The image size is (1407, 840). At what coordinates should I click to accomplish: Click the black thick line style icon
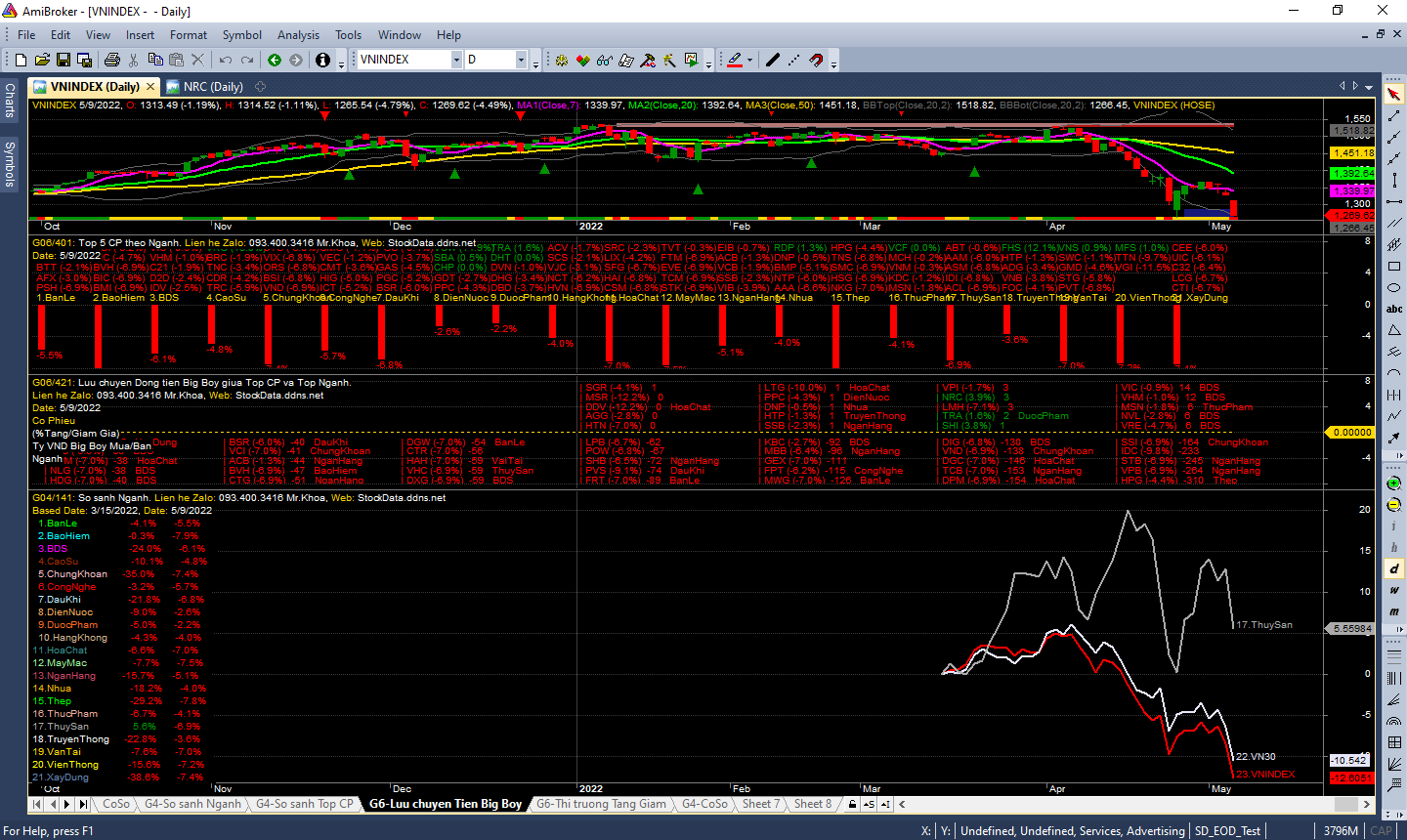pyautogui.click(x=773, y=60)
